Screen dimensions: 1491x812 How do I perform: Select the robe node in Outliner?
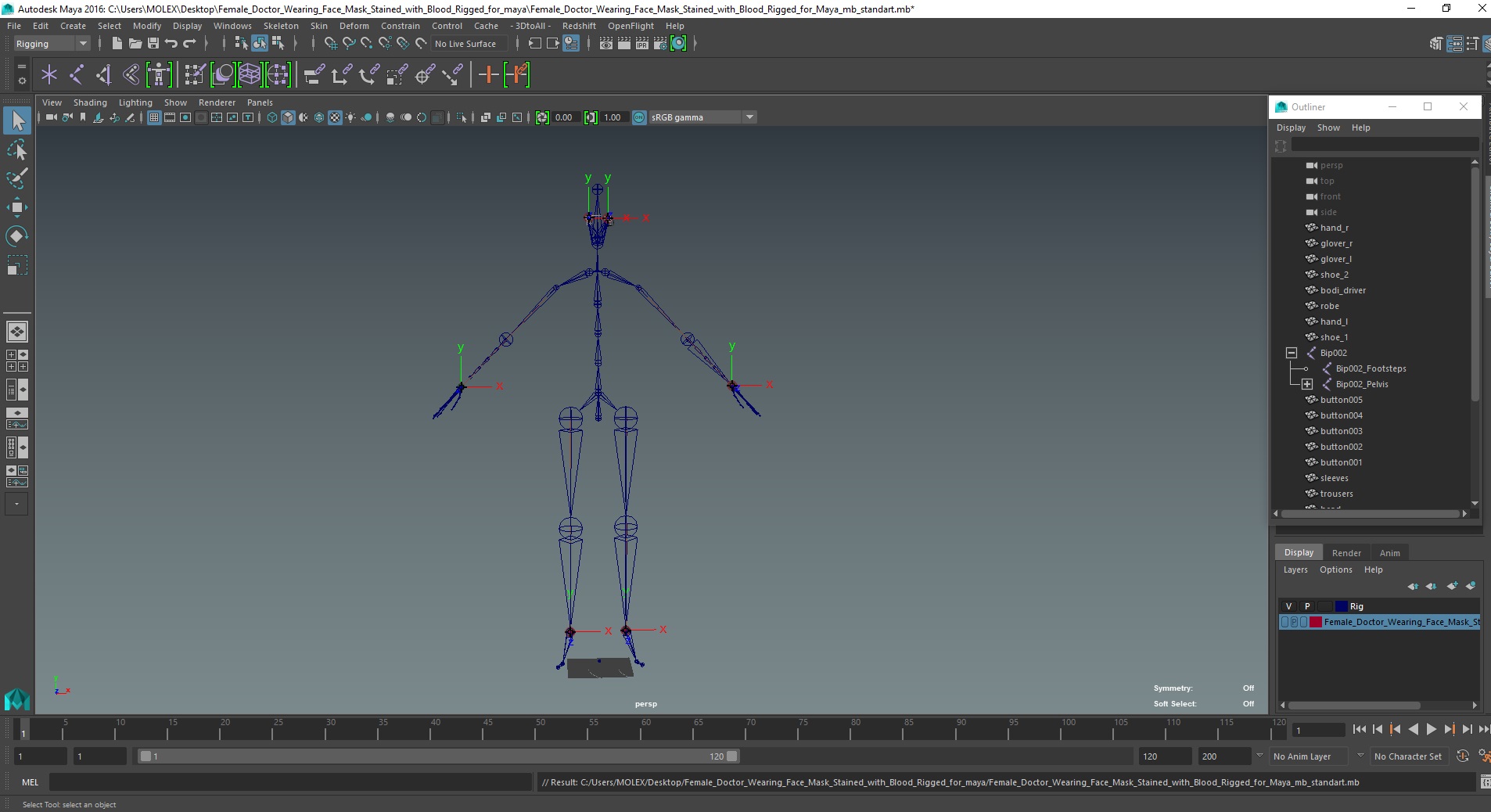pos(1329,306)
